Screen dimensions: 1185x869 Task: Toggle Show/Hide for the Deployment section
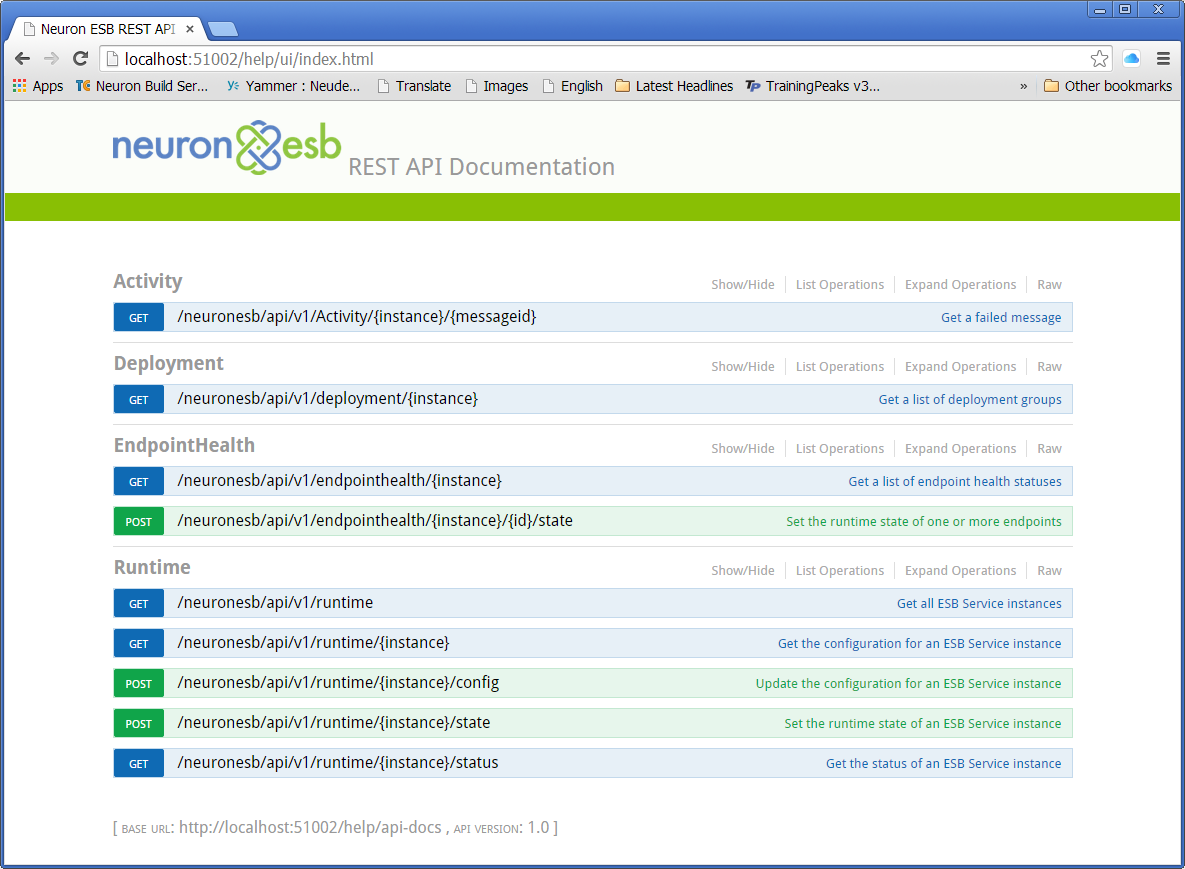click(x=743, y=366)
